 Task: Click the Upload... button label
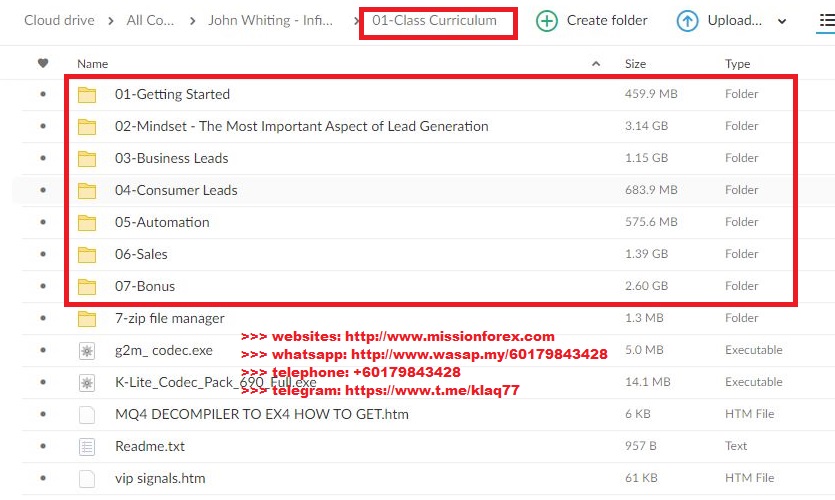point(734,20)
